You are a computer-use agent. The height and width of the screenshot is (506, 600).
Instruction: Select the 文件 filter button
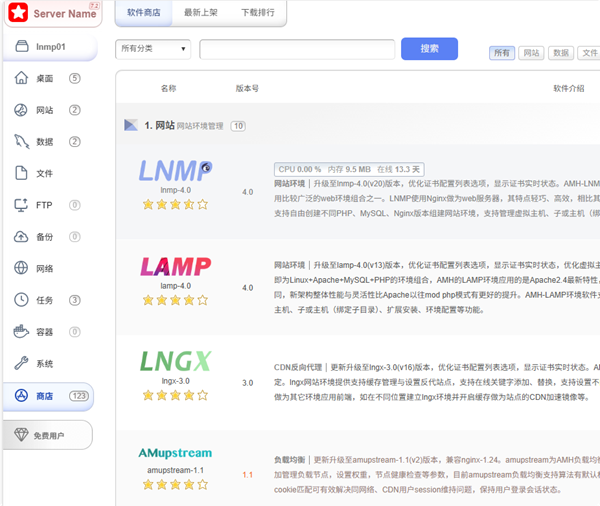tap(590, 53)
